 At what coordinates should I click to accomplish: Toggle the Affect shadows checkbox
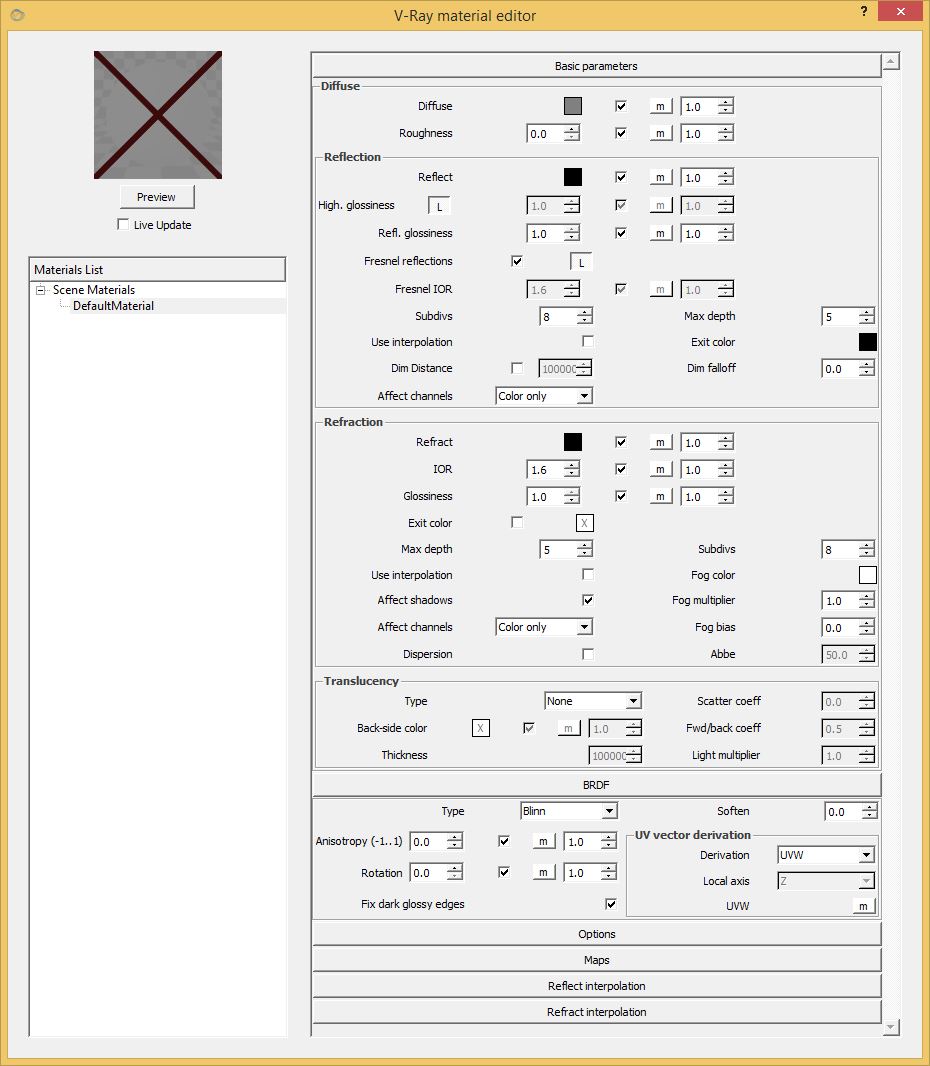588,600
